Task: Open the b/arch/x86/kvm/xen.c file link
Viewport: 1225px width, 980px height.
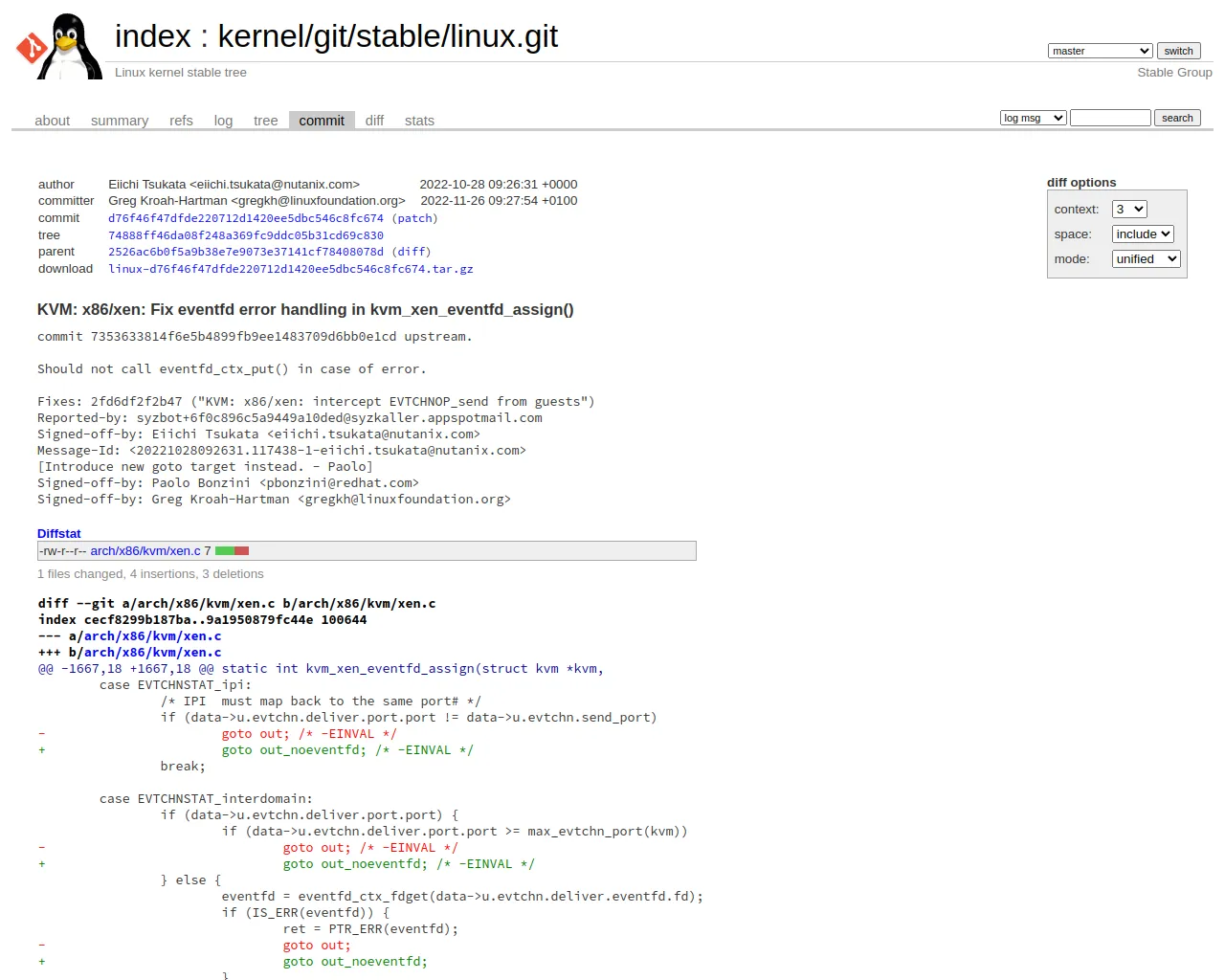Action: (152, 653)
